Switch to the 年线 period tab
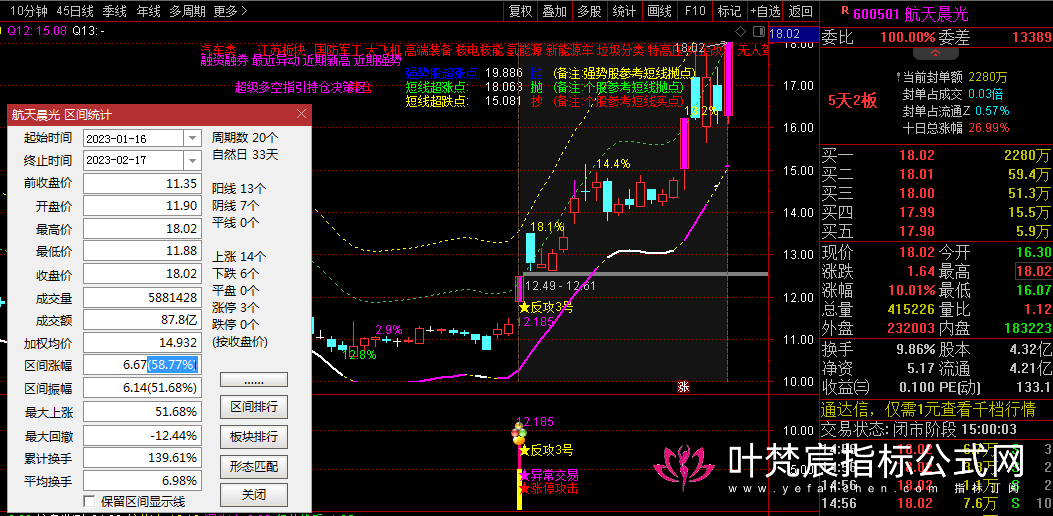 click(148, 11)
